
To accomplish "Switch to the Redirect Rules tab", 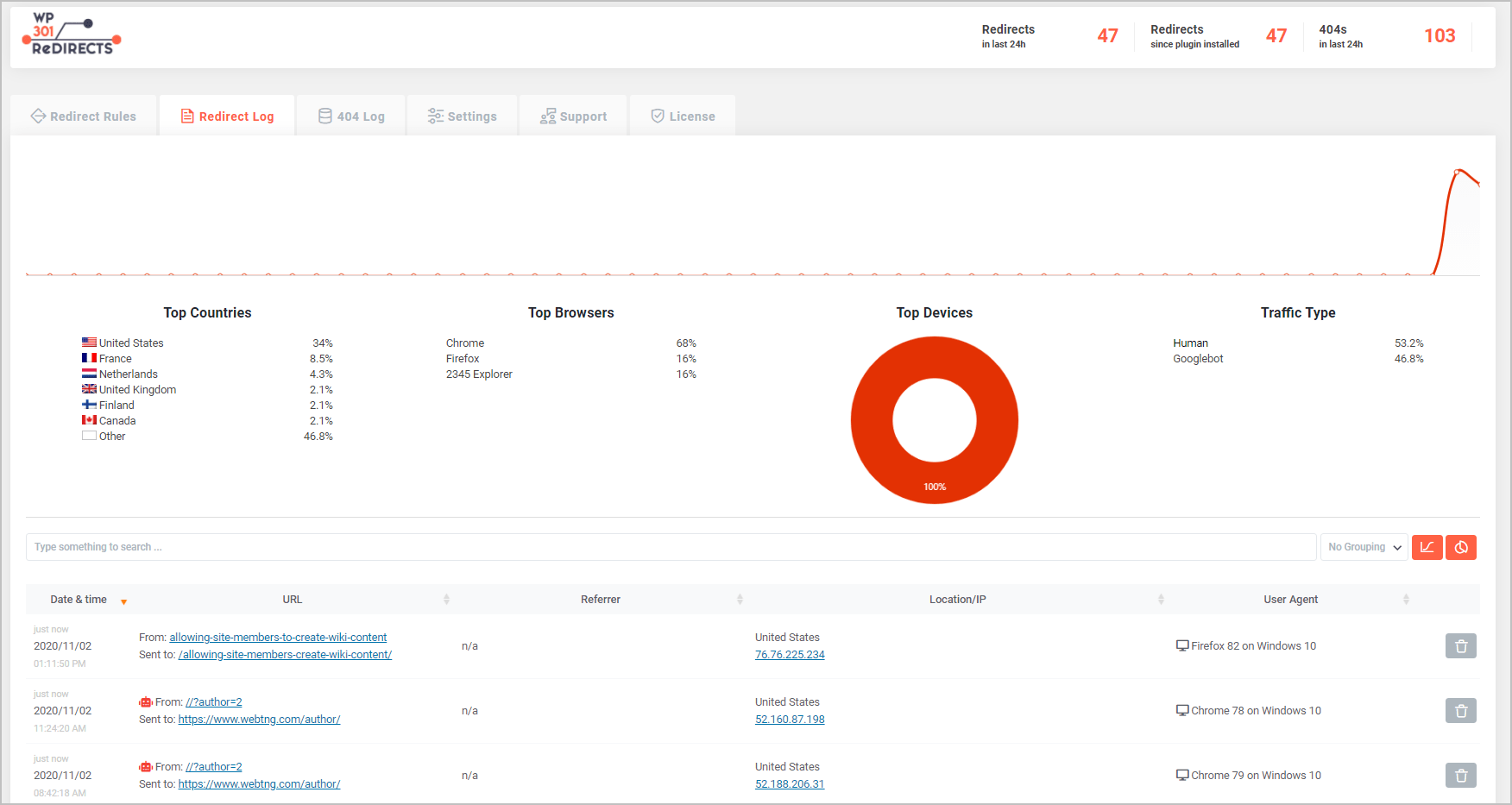I will click(x=84, y=115).
